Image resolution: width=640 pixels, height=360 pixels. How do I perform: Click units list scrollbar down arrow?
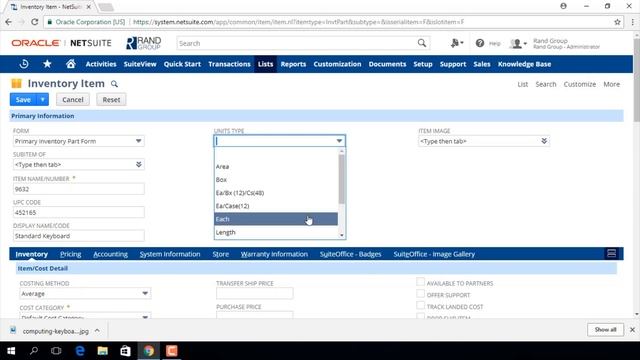[342, 236]
